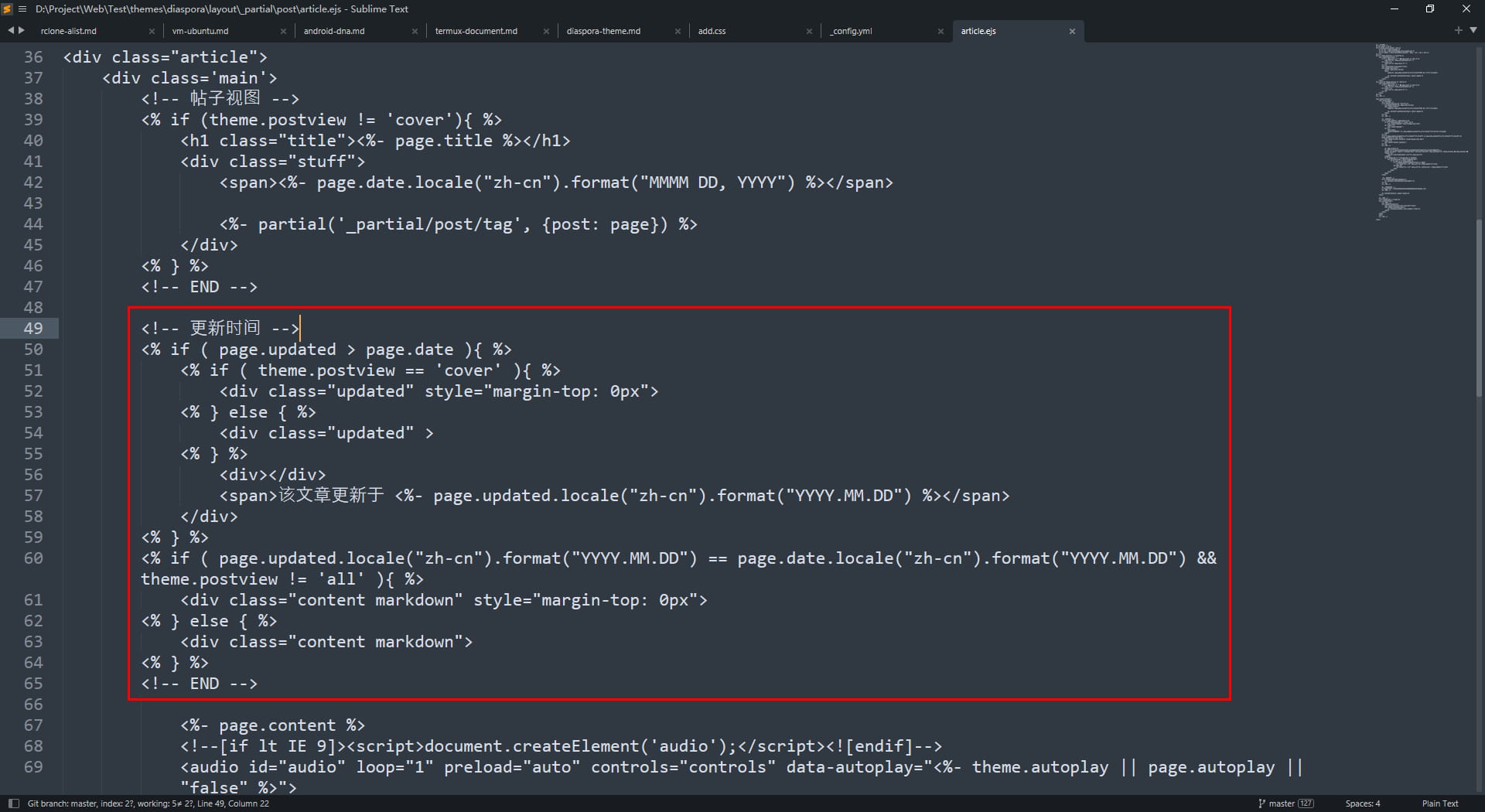1485x812 pixels.
Task: Close the rclone-alist.md tab
Action: click(152, 32)
